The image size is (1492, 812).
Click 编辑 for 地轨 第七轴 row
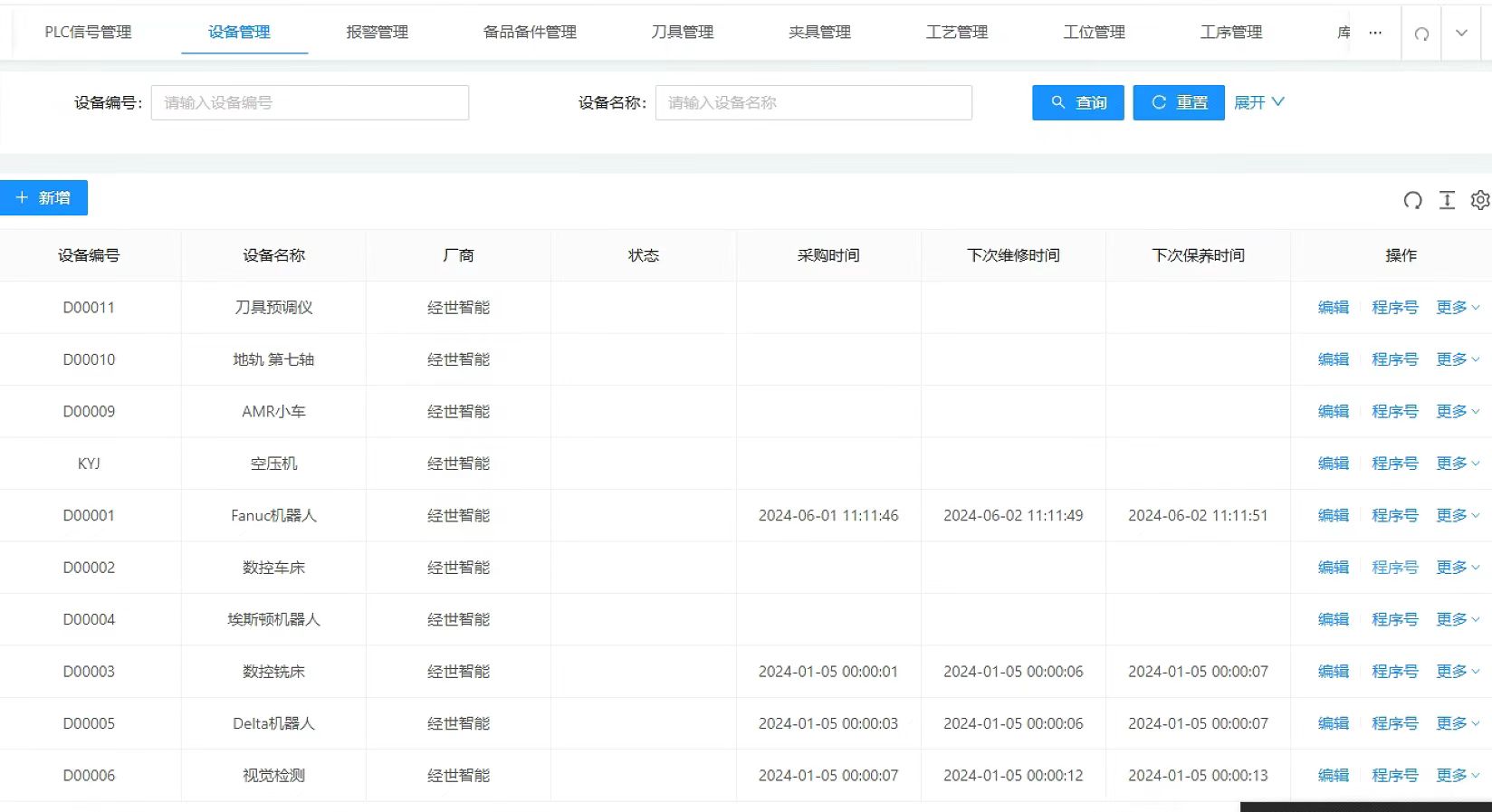coord(1334,359)
